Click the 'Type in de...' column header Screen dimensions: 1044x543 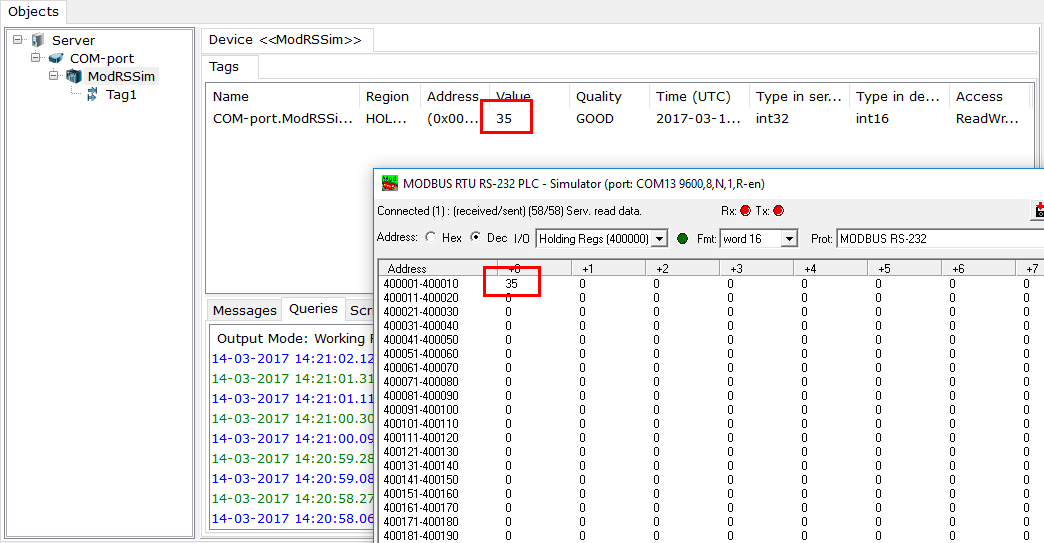coord(898,96)
